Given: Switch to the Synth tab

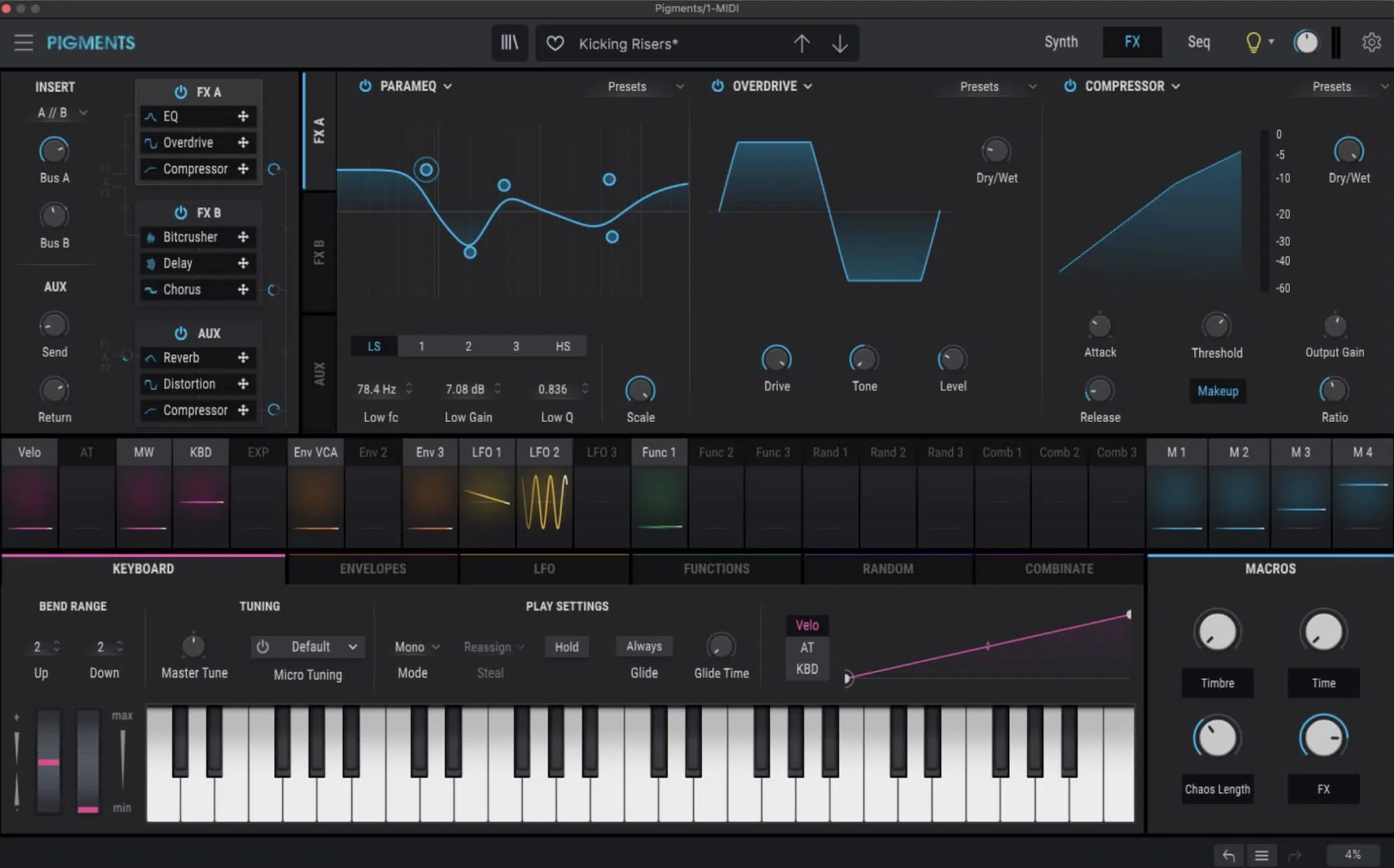Looking at the screenshot, I should point(1060,42).
